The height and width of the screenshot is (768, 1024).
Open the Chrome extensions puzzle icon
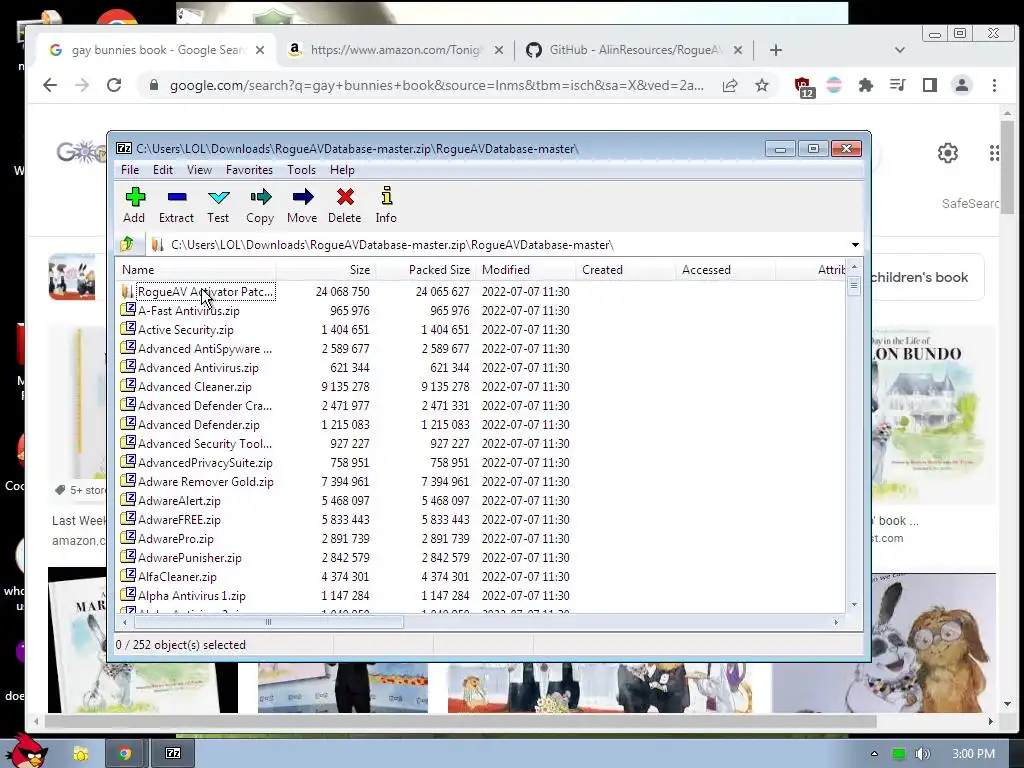(x=865, y=86)
